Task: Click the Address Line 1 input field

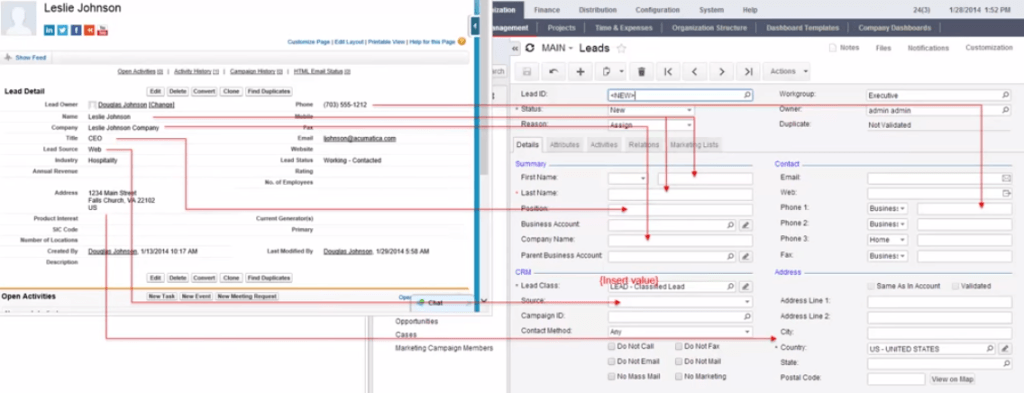Action: pos(939,302)
